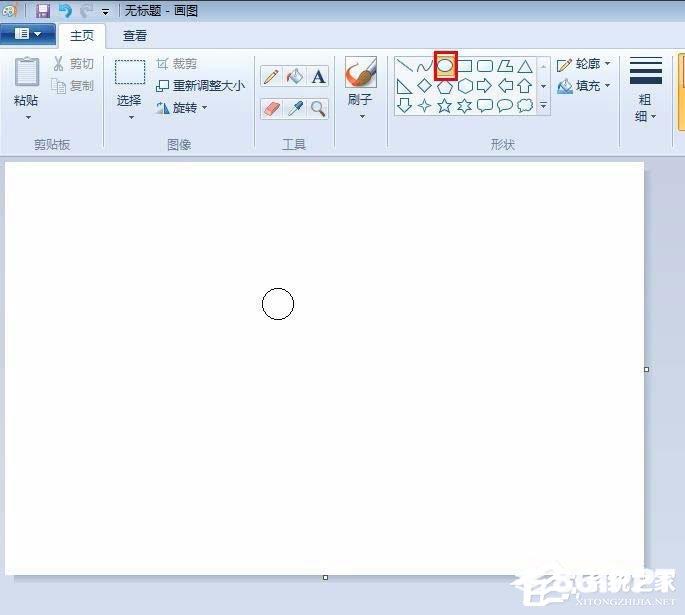Click the Save icon in title bar
Viewport: 685px width, 615px height.
43,10
